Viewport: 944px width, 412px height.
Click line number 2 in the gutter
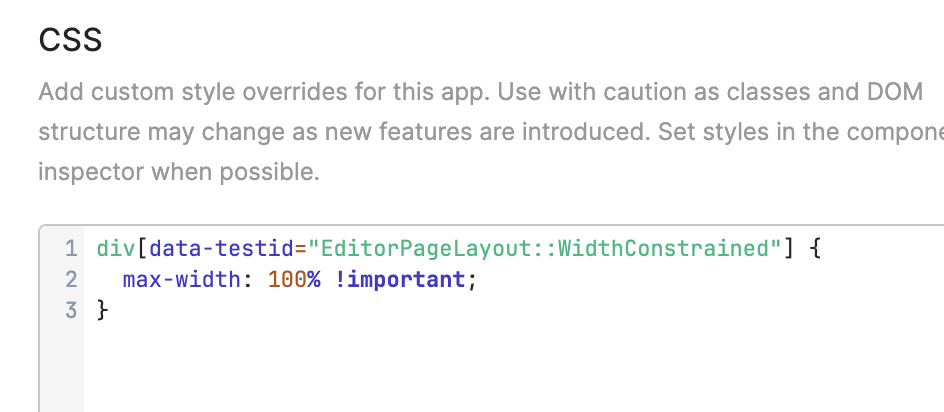[71, 279]
